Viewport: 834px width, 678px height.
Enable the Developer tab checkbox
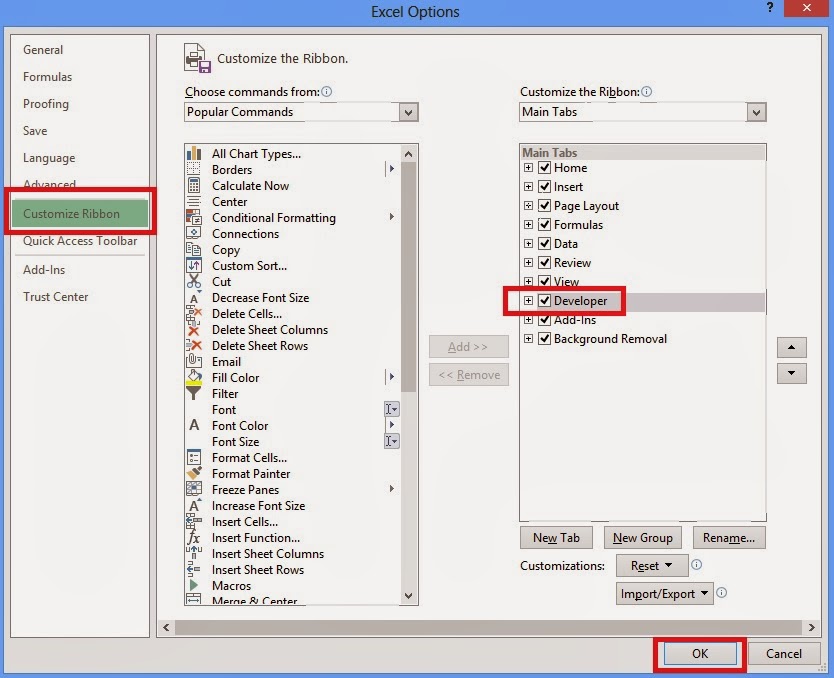(544, 300)
